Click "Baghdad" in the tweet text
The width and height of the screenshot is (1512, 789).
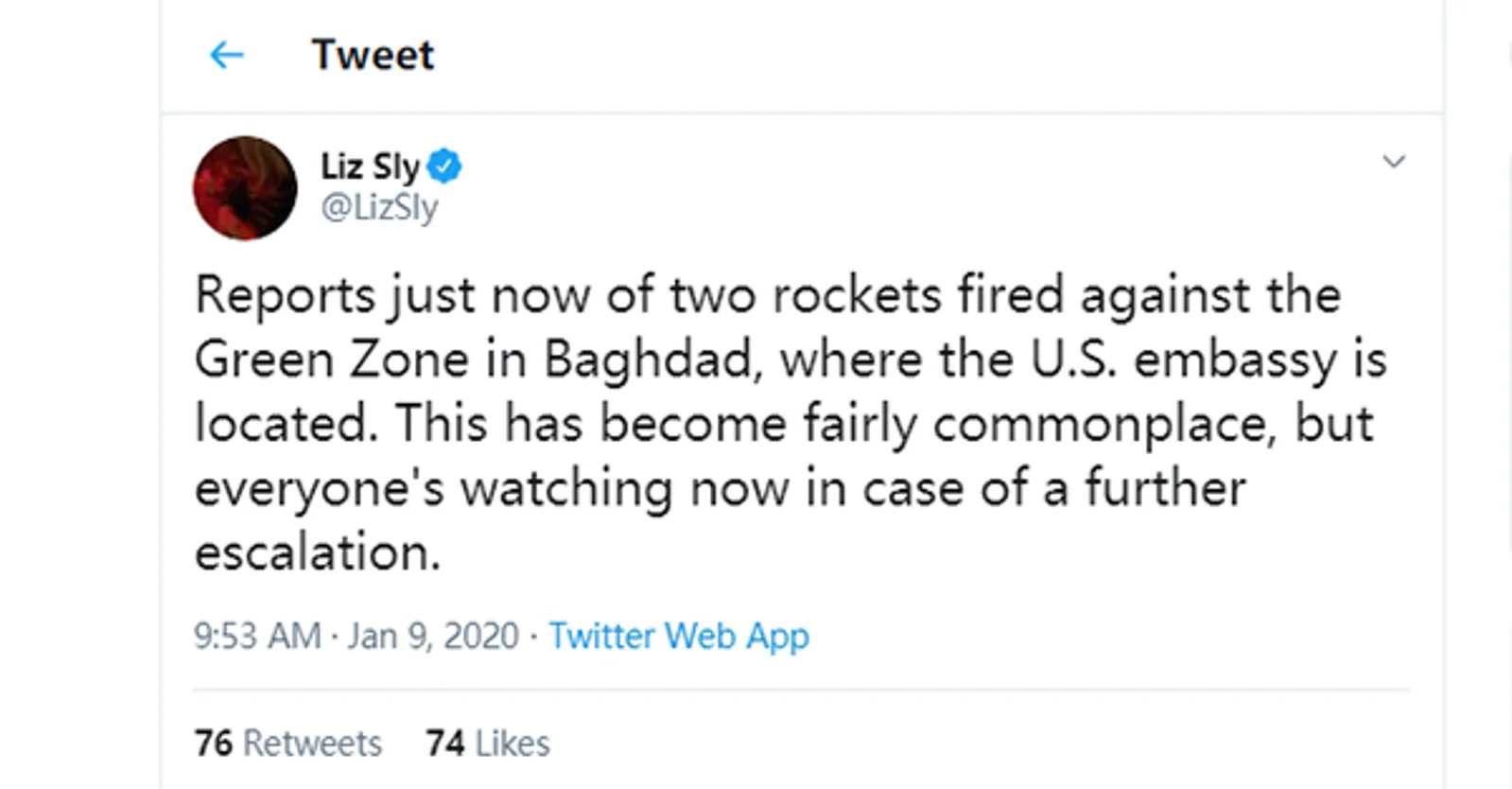click(647, 359)
